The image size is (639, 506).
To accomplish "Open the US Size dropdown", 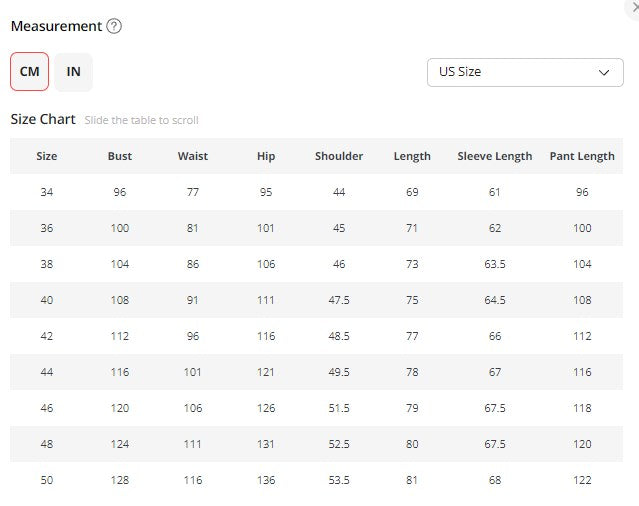I will coord(524,72).
